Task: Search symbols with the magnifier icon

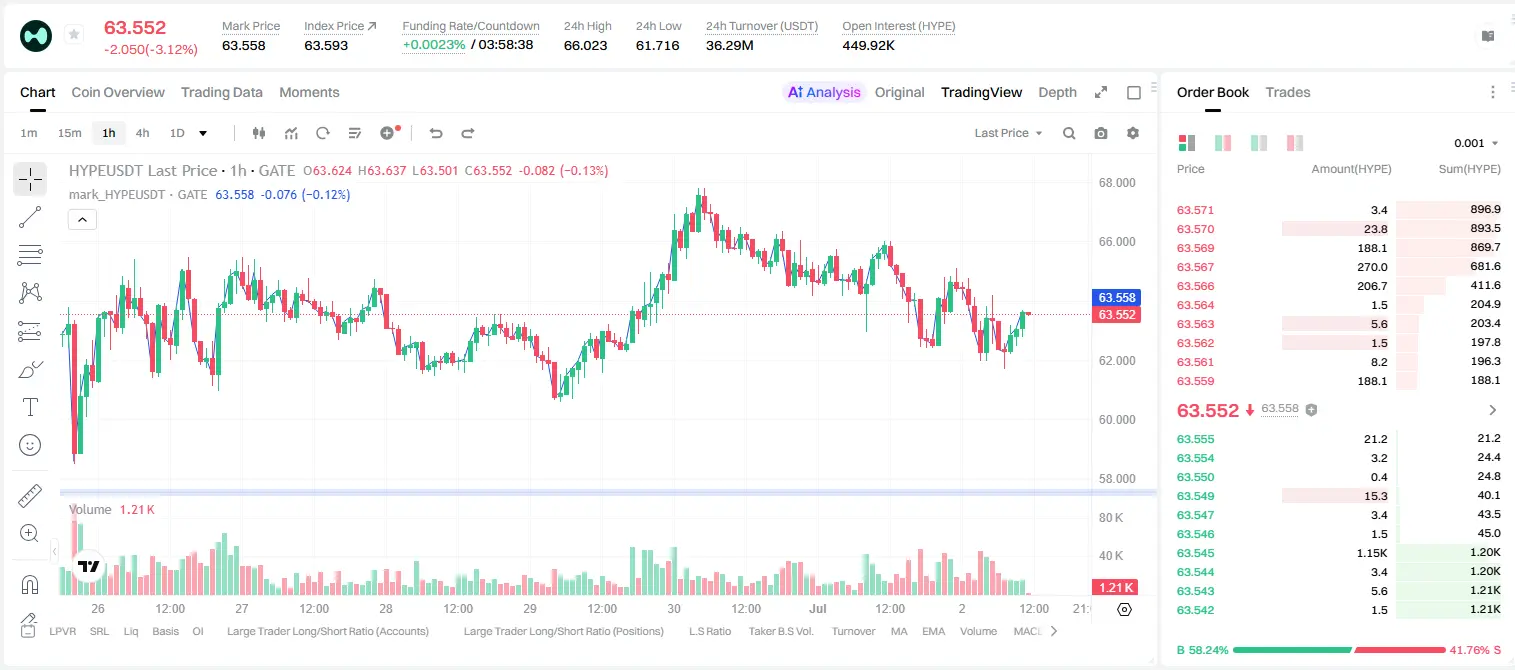Action: [x=1069, y=133]
